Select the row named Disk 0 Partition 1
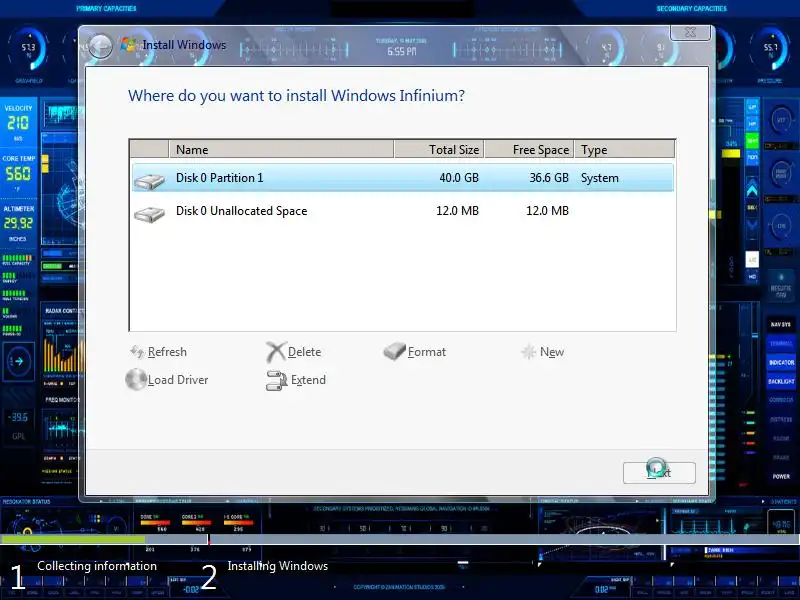Image resolution: width=800 pixels, height=600 pixels. click(x=403, y=178)
